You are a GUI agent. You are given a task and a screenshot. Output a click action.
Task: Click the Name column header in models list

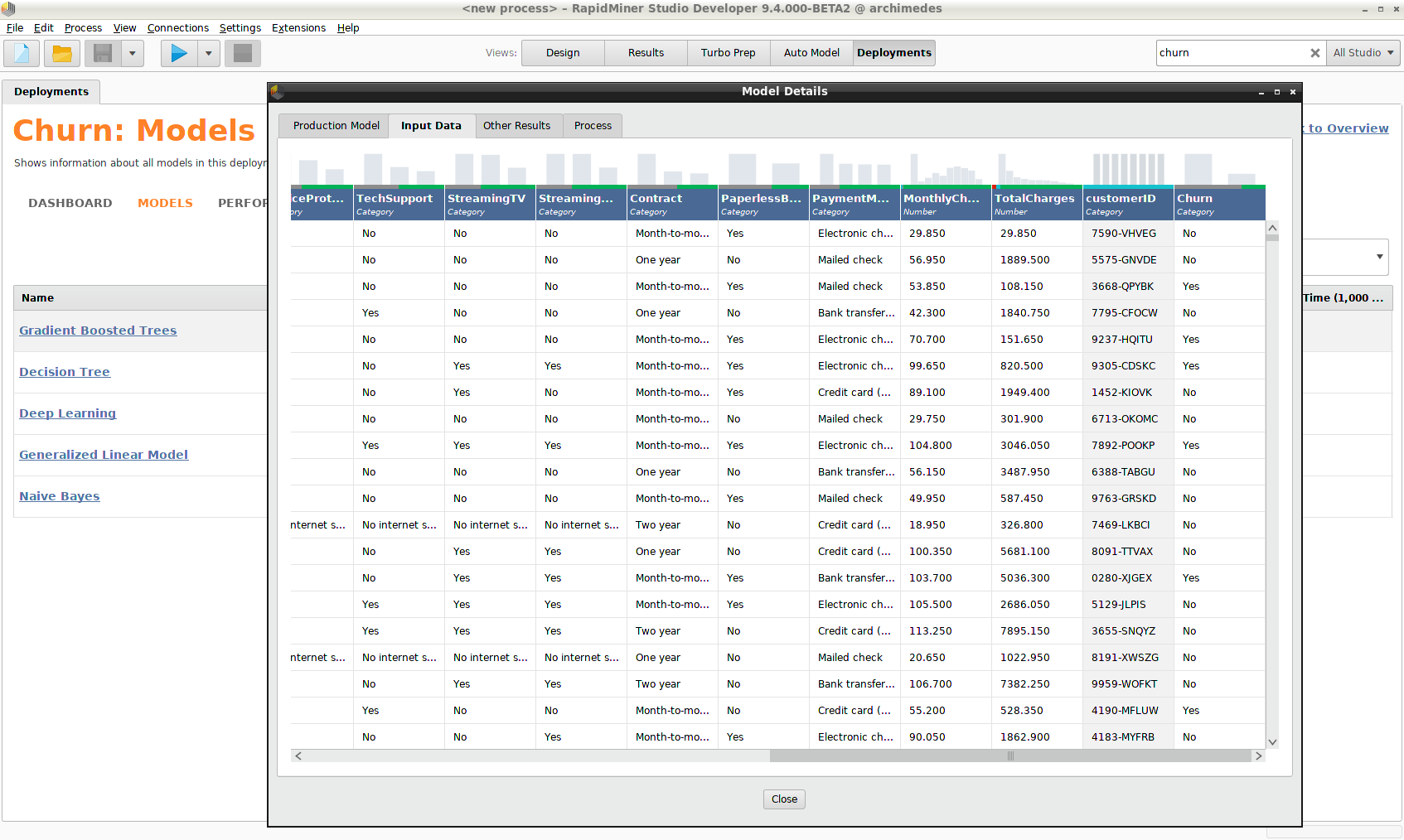[x=140, y=298]
